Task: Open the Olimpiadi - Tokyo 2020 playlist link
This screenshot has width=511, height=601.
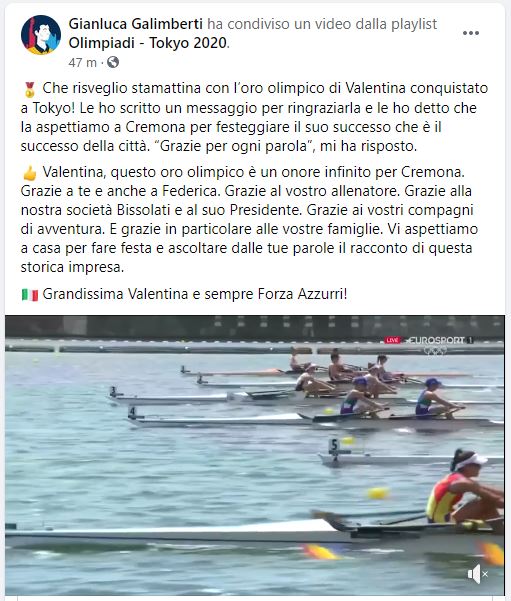Action: coord(148,43)
